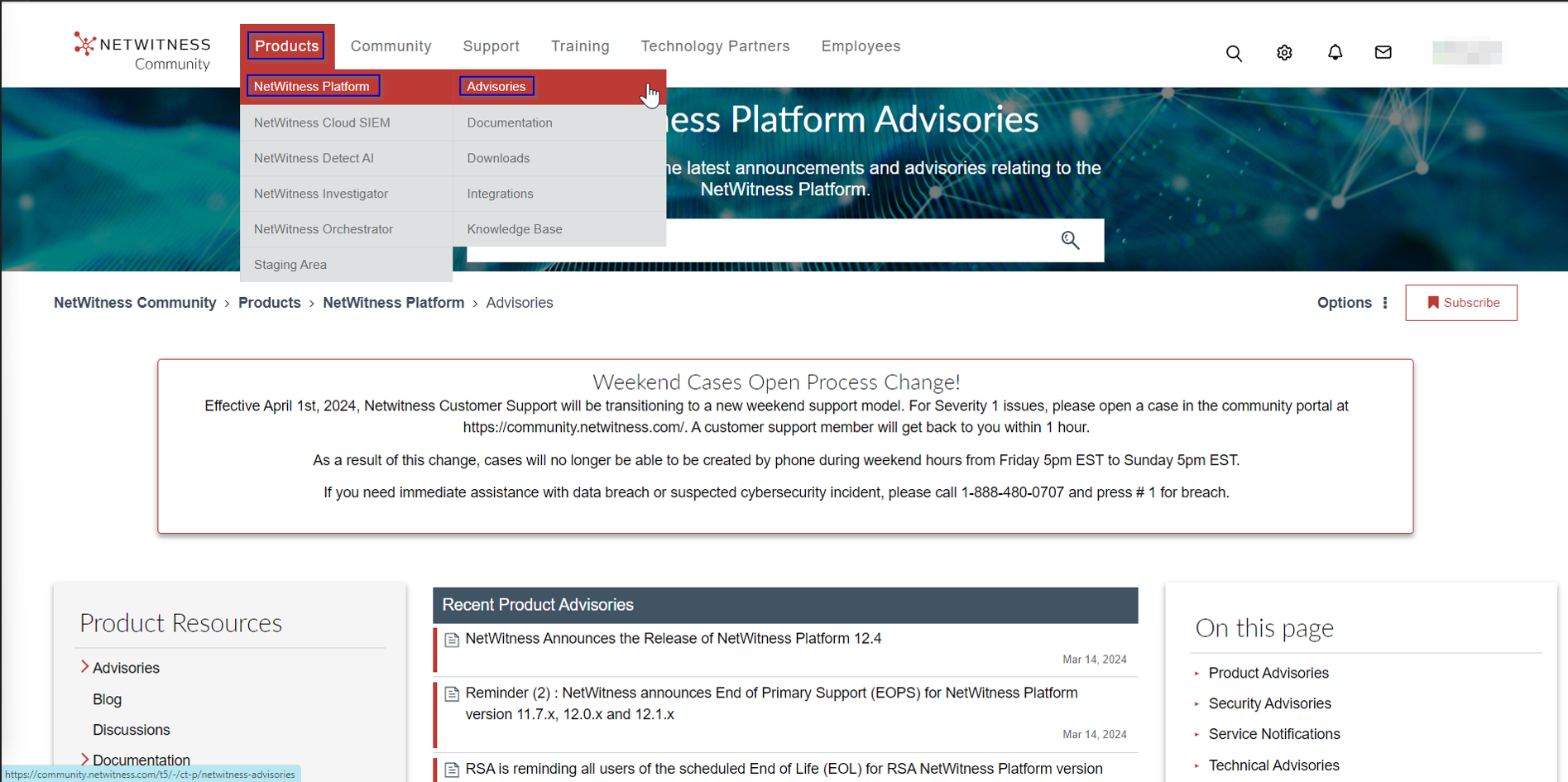Open the Options three-dot menu
This screenshot has height=782, width=1568.
pyautogui.click(x=1385, y=303)
